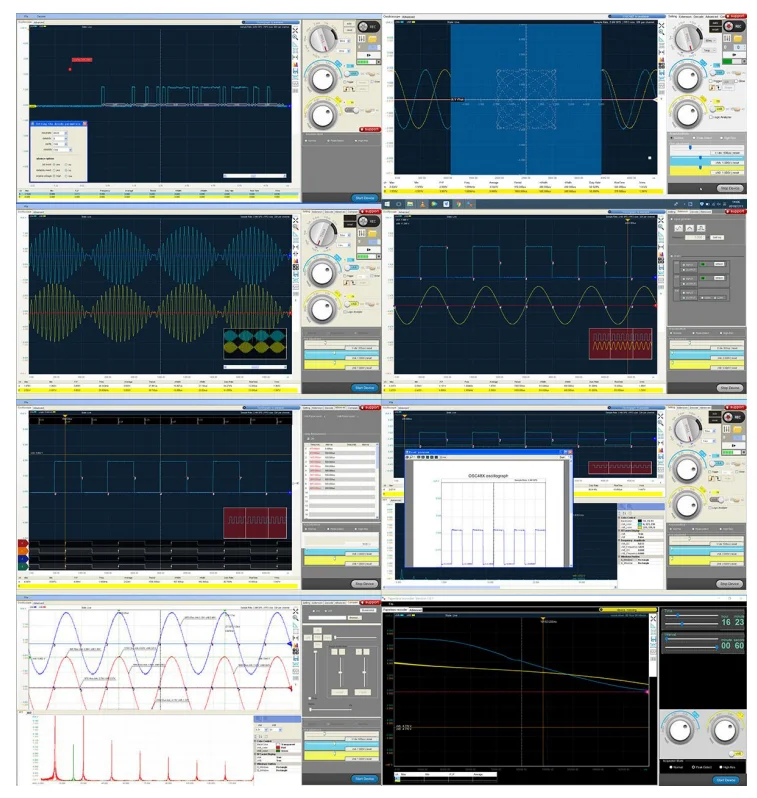Screen dimensions: 757x798
Task: Select first waveform shape icon in signal generator panel
Action: point(679,228)
